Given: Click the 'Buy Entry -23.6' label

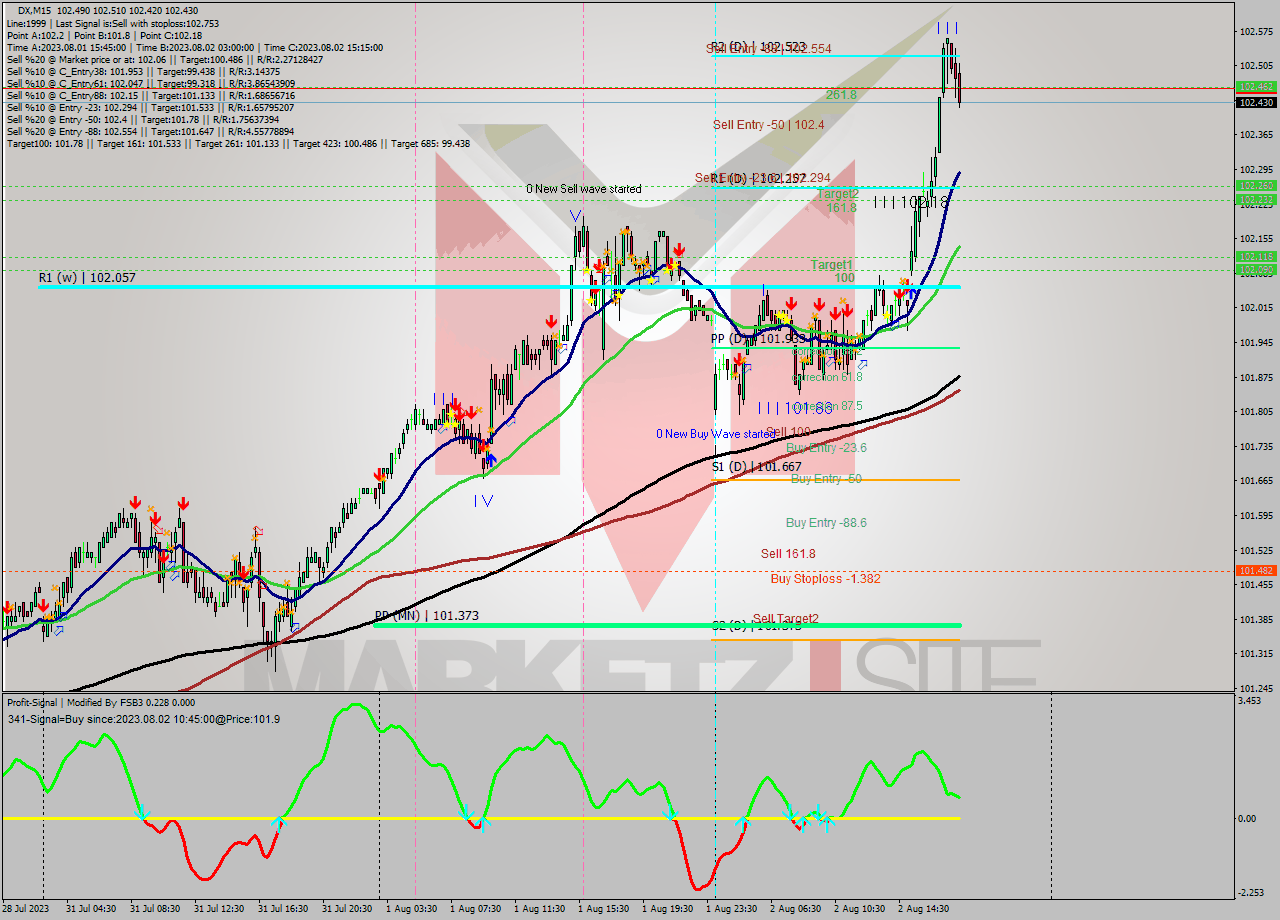Looking at the screenshot, I should coord(826,448).
